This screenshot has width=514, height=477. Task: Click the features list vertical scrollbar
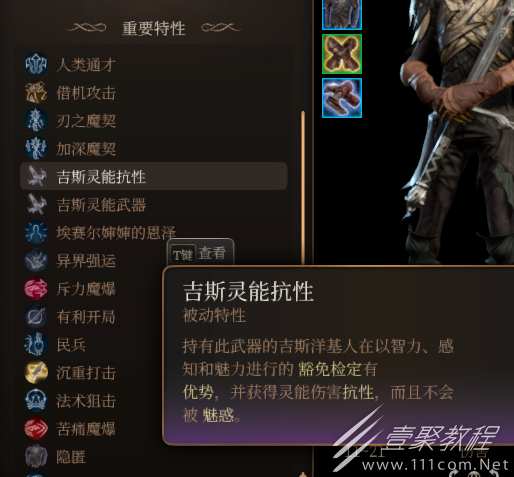pos(303,188)
